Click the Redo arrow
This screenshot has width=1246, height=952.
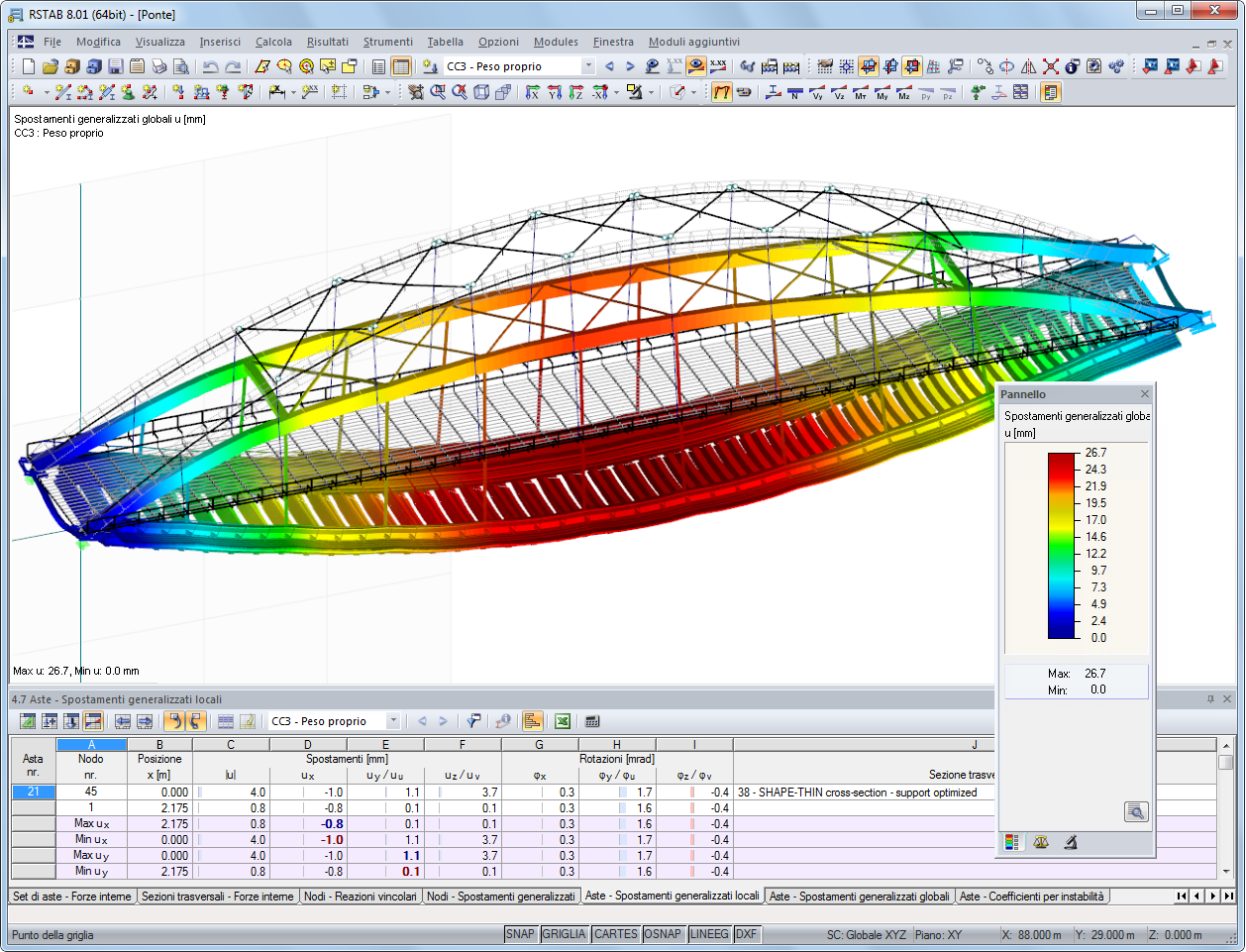[233, 66]
